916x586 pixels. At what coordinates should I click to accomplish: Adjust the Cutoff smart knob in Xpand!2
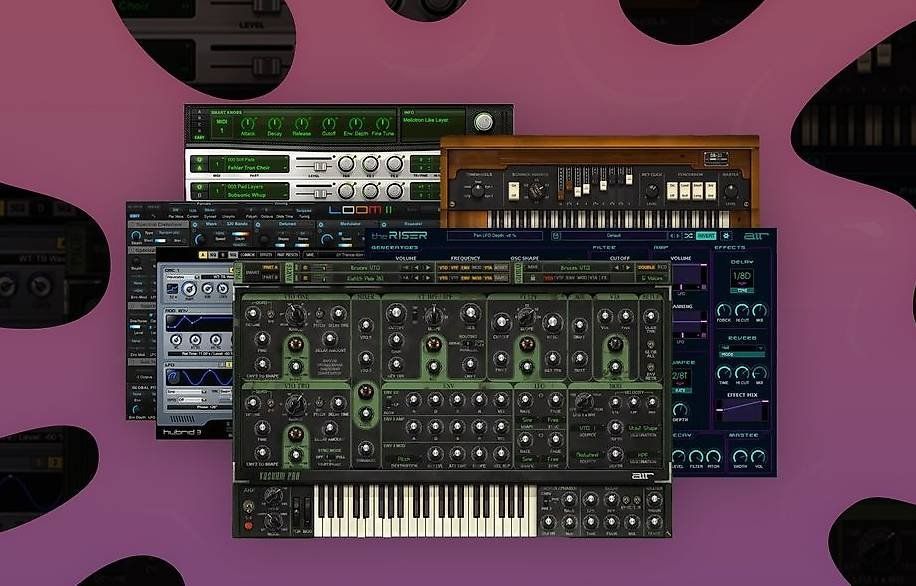pos(329,124)
